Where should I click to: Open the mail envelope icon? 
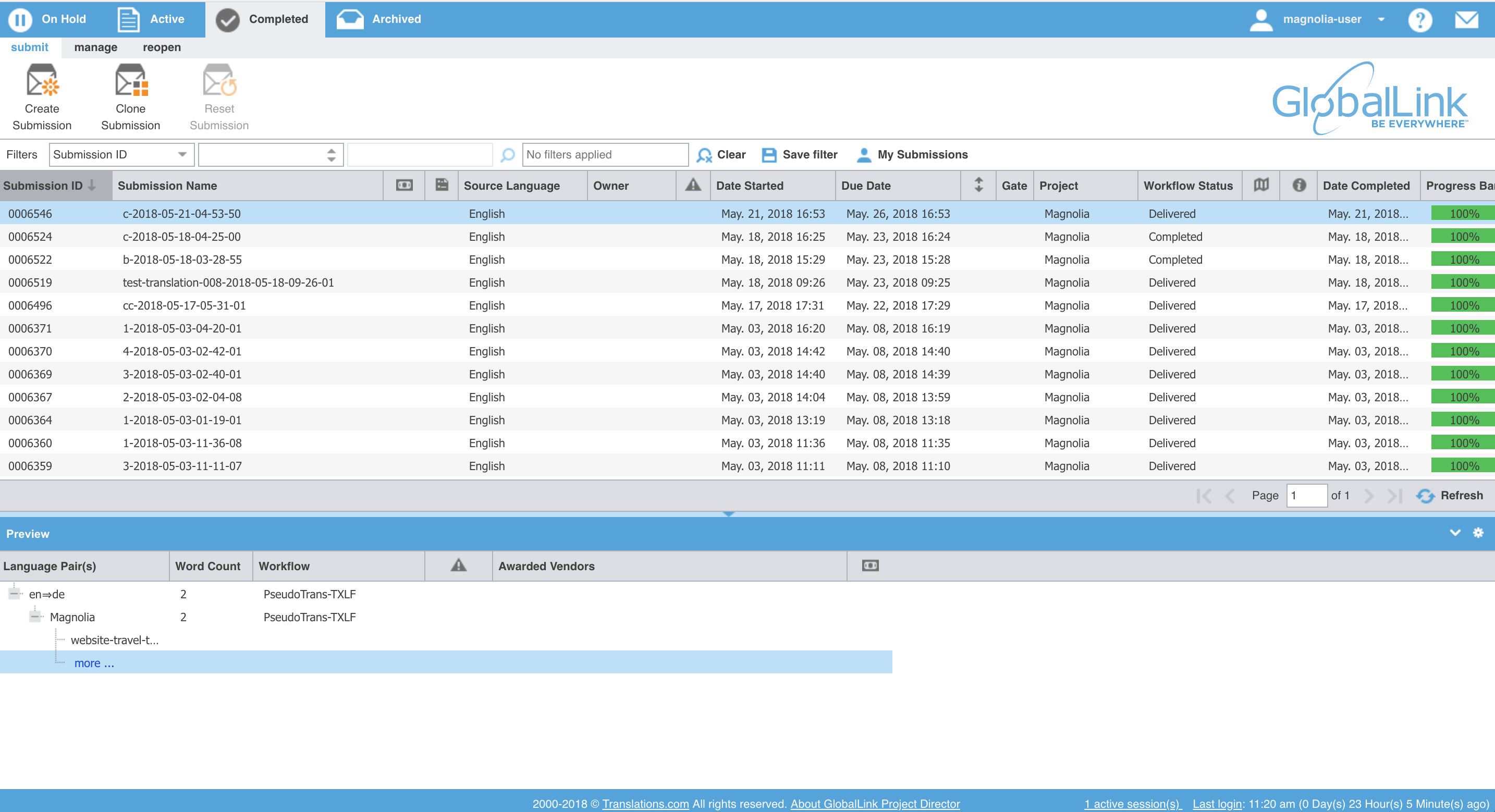pos(1466,20)
